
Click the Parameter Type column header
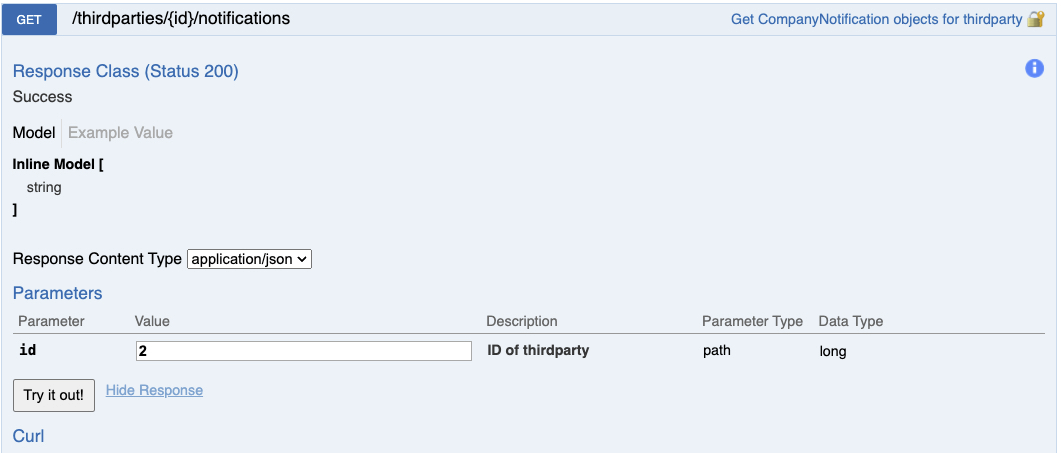(752, 321)
